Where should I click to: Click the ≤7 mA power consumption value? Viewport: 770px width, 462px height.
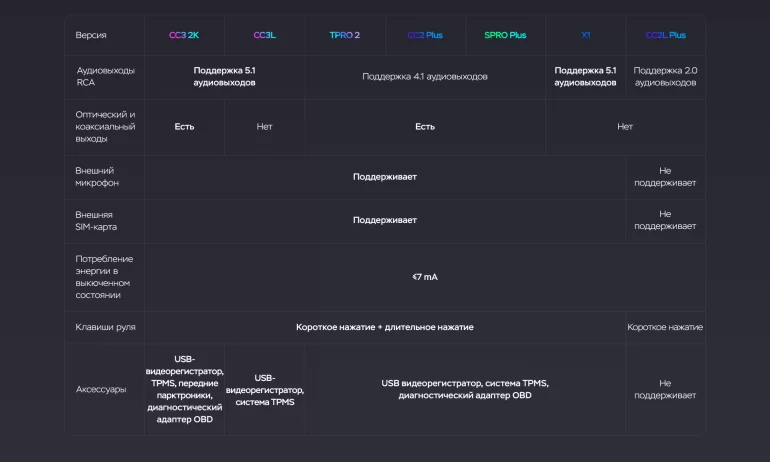[424, 277]
